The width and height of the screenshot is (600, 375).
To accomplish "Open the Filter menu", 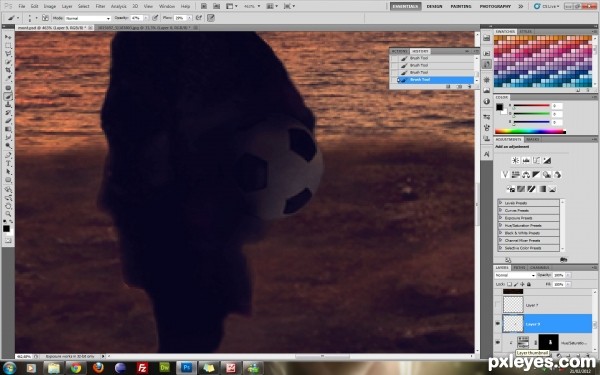I will pos(100,6).
